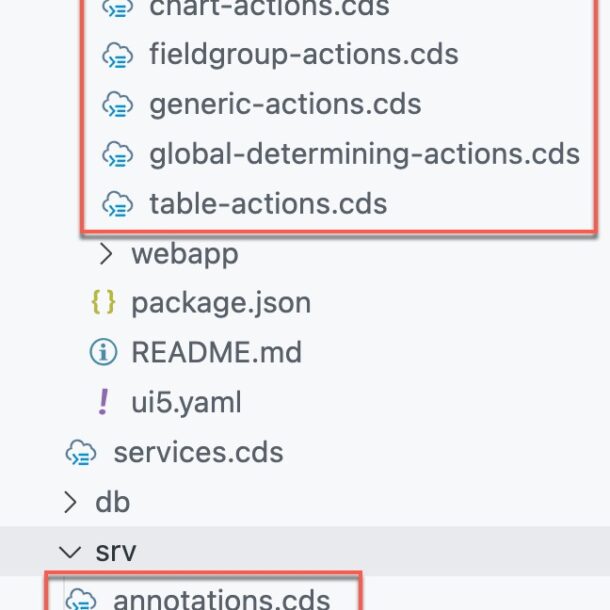
Task: Click the purple exclamation icon of ui5.yaml
Action: (x=103, y=402)
